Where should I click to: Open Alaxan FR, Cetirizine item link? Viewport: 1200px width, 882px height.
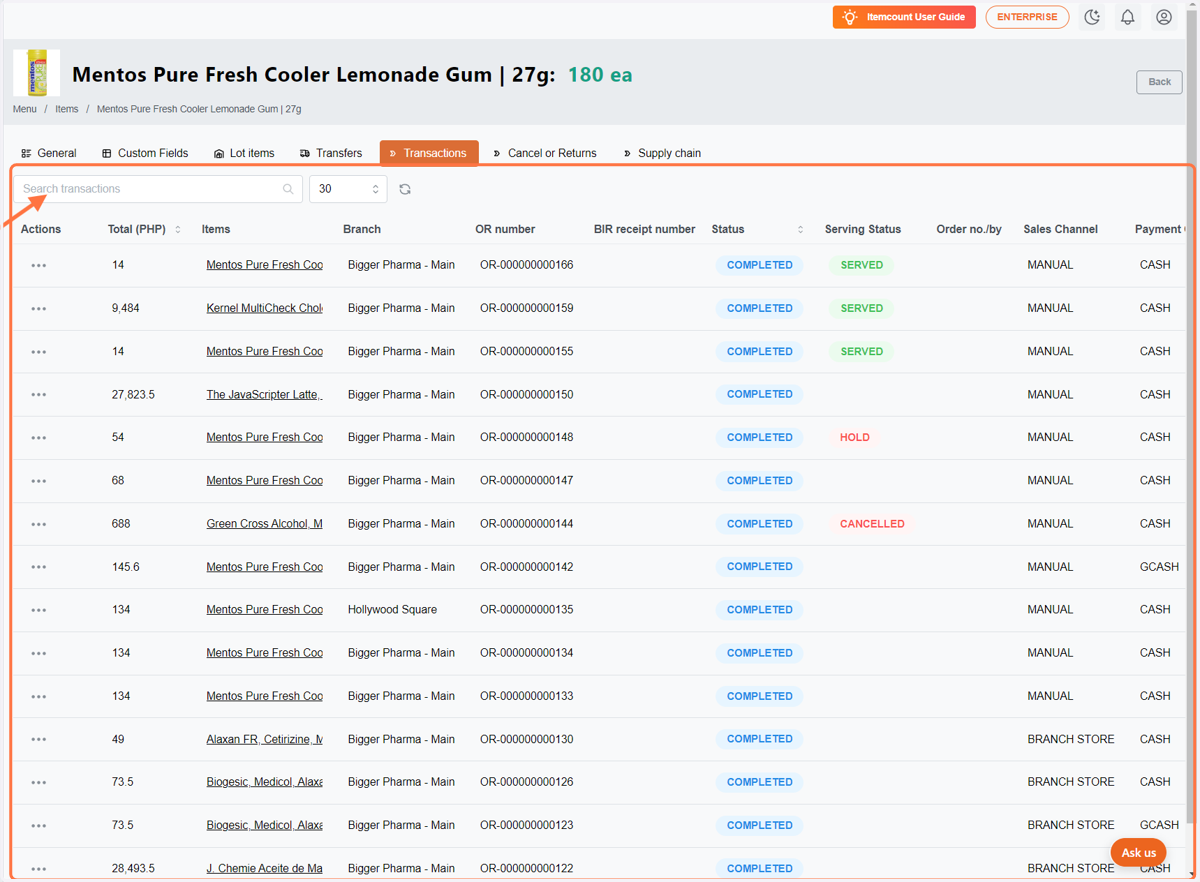coord(265,739)
